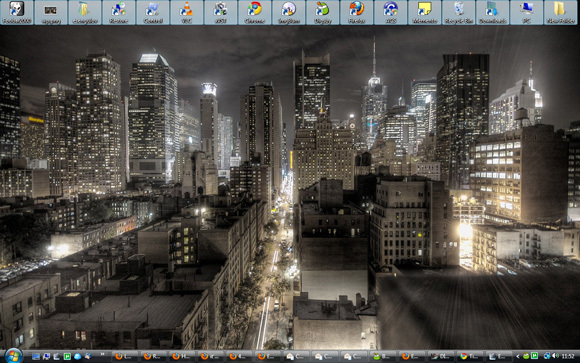Screen dimensions: 580x363
Task: Open the shortcut between the green folder and Control
Action: [x=119, y=12]
